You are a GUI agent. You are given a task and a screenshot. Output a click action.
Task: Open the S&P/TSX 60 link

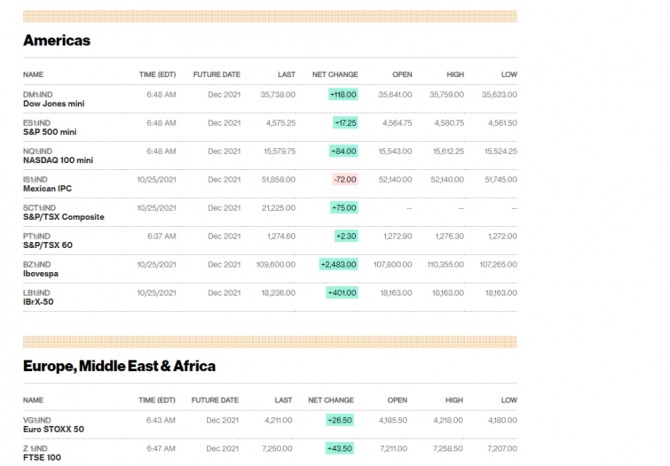47,245
